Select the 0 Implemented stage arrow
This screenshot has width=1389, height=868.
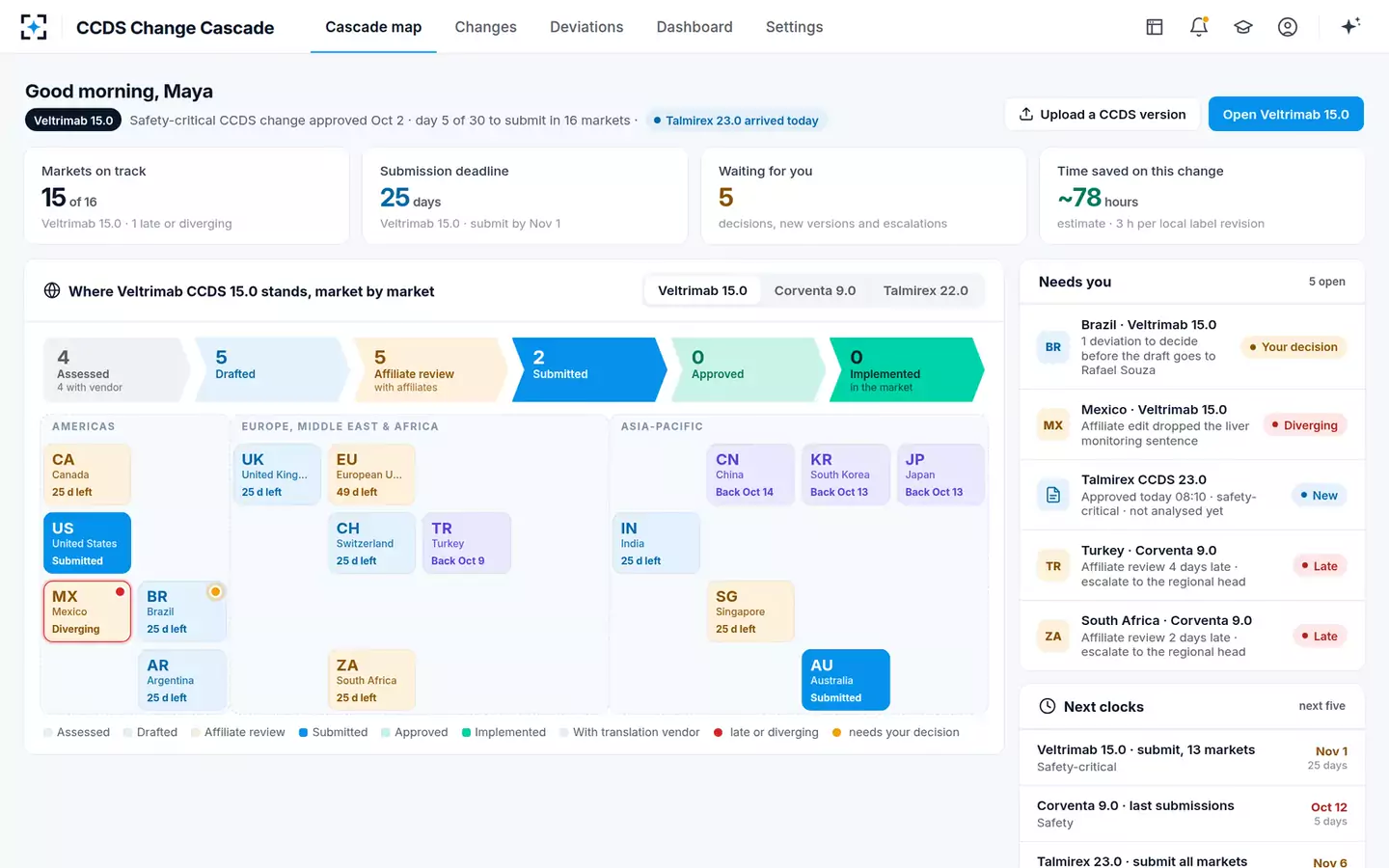906,369
